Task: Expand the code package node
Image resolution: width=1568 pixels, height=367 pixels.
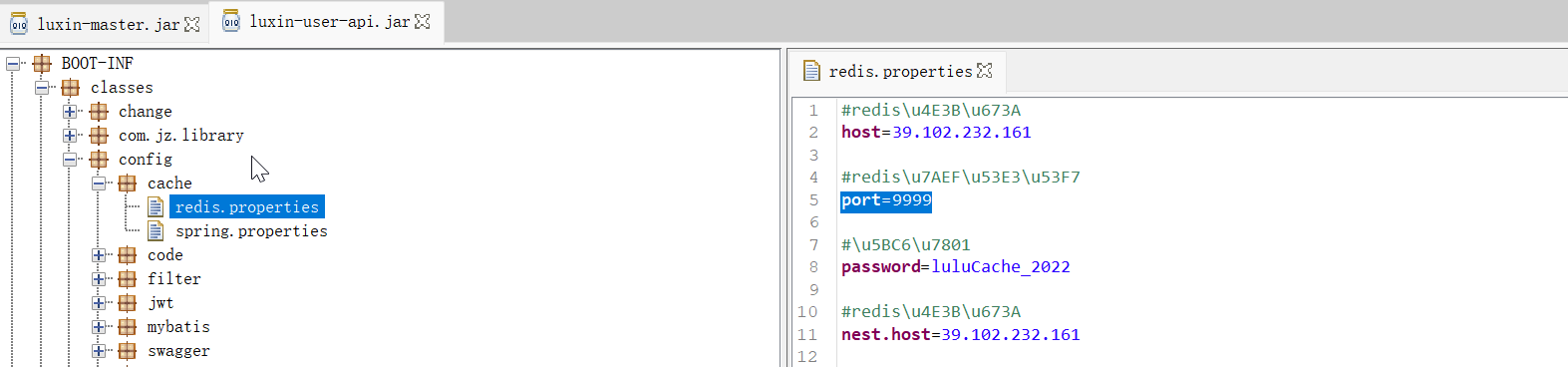Action: pyautogui.click(x=99, y=255)
